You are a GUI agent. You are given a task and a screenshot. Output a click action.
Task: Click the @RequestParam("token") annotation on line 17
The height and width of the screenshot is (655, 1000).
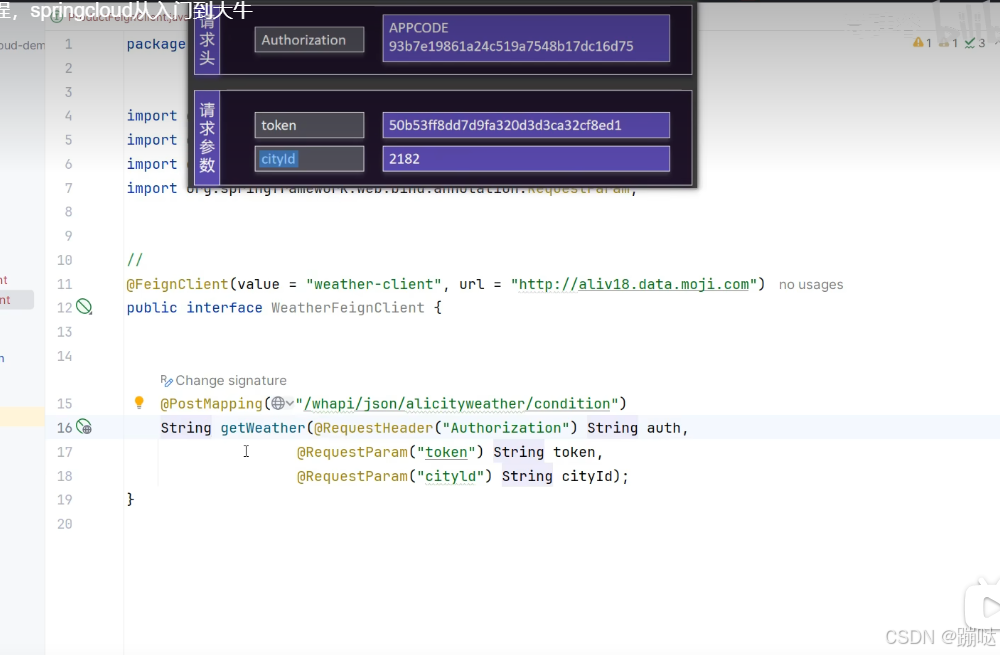[390, 452]
